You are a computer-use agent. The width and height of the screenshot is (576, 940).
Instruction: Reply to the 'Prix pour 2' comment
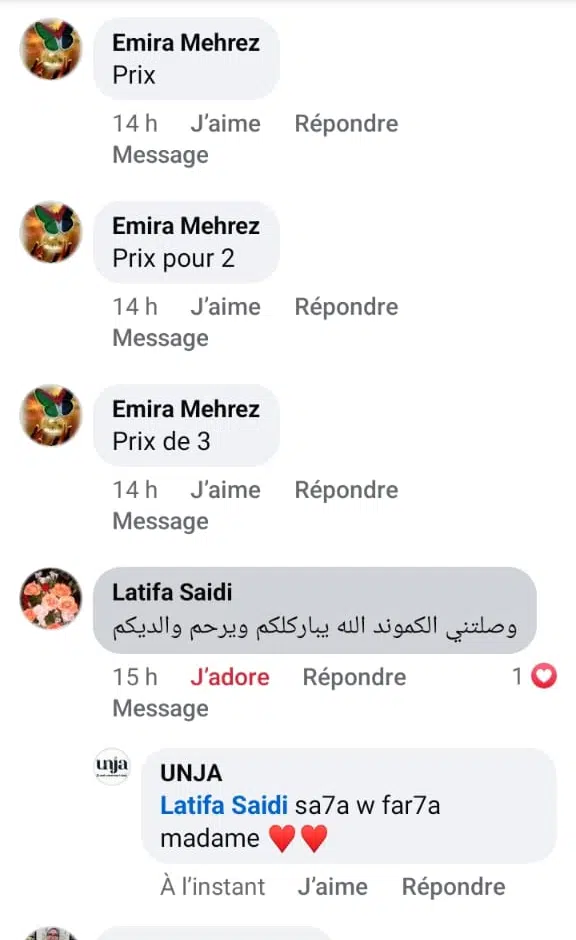pyautogui.click(x=346, y=307)
